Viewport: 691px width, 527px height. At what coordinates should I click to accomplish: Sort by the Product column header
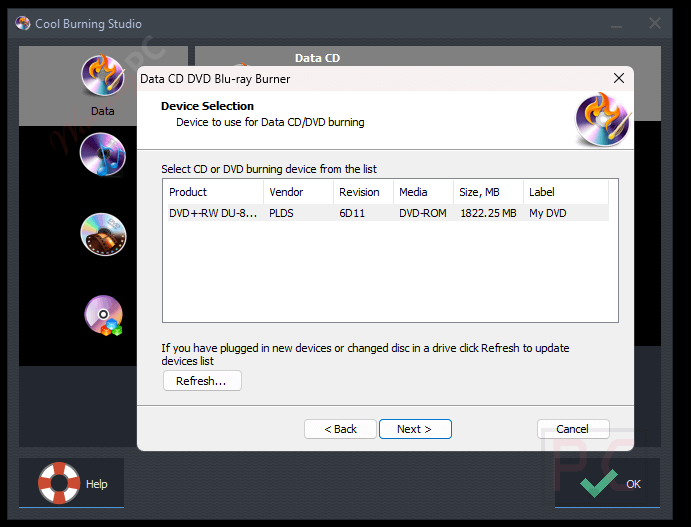coord(215,192)
